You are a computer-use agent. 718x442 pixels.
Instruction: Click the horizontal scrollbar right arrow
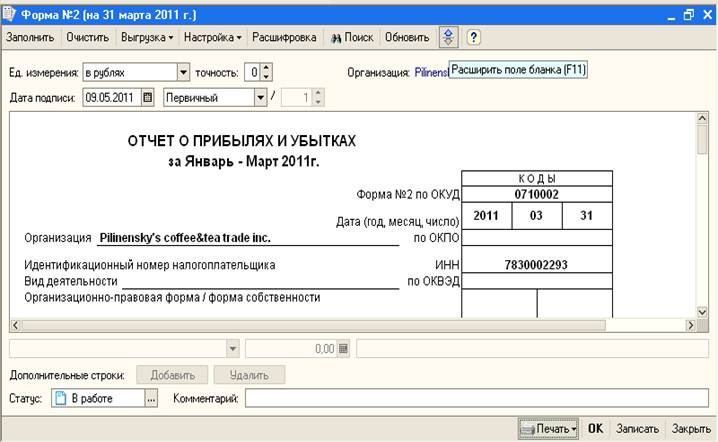(691, 326)
